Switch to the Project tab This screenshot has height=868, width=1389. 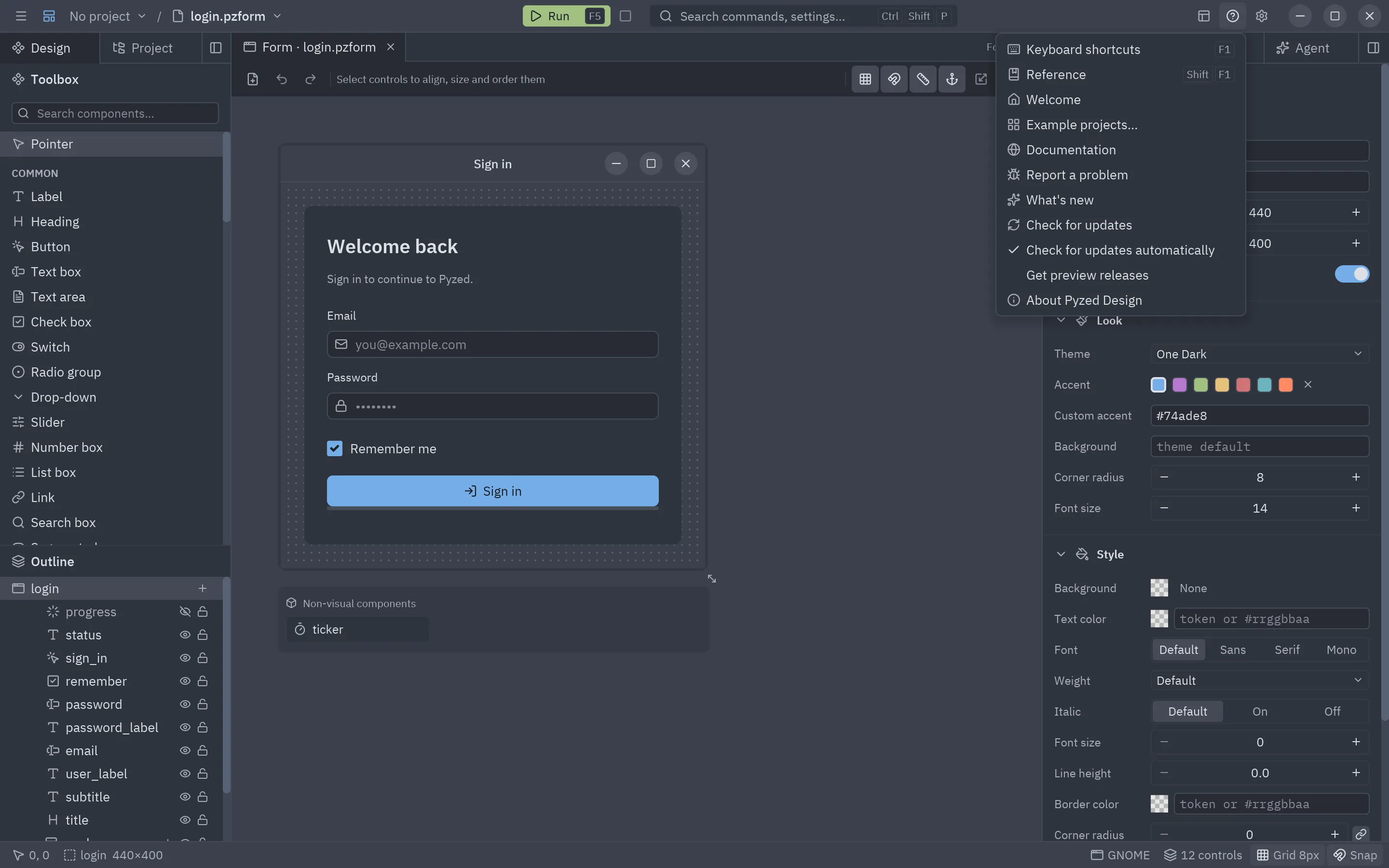coord(150,48)
